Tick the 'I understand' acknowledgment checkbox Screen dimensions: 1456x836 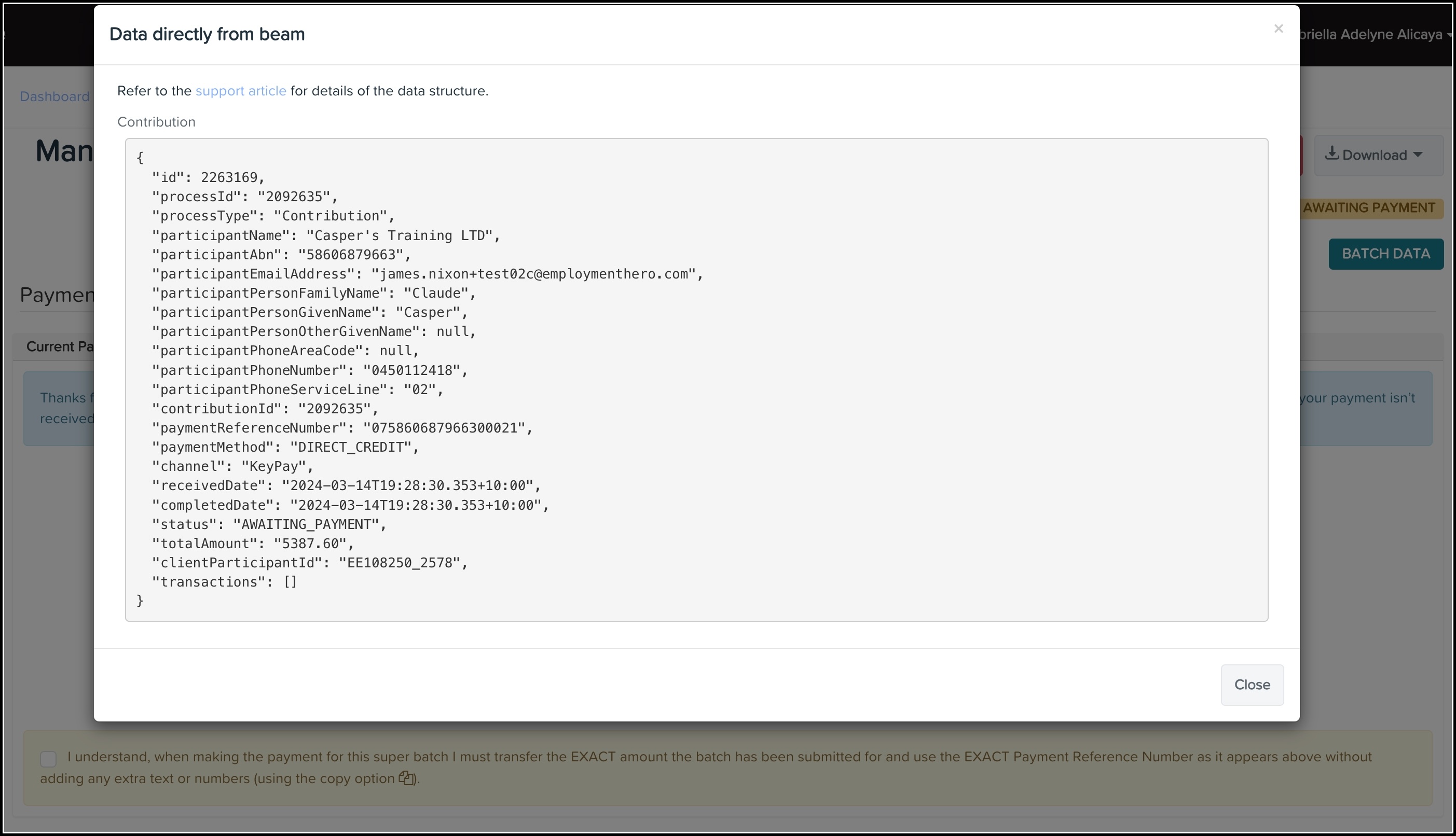49,759
